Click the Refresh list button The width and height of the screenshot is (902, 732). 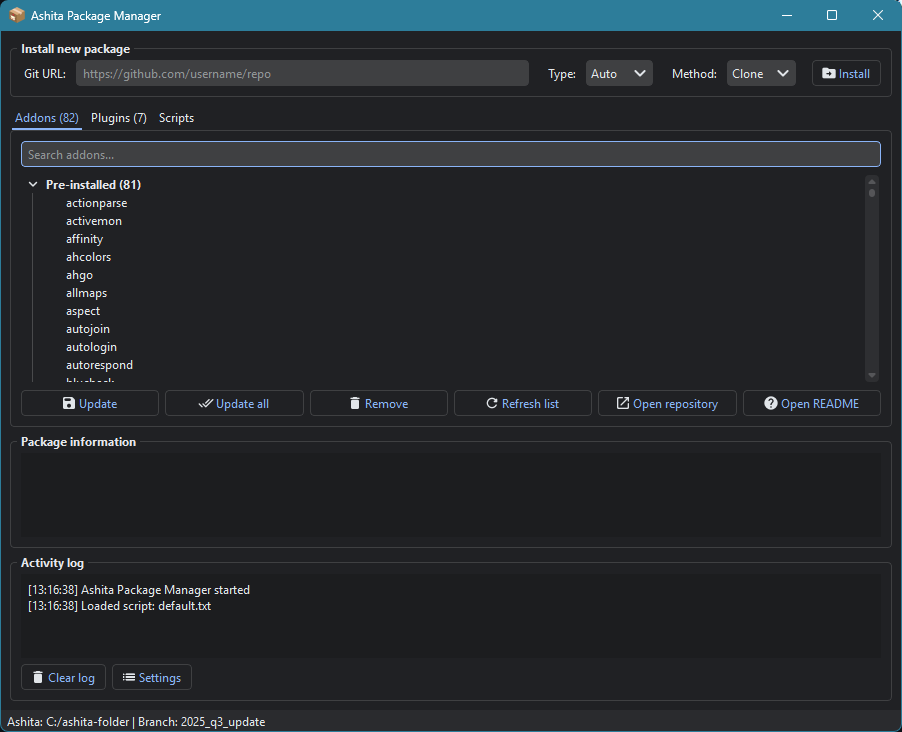(x=522, y=403)
